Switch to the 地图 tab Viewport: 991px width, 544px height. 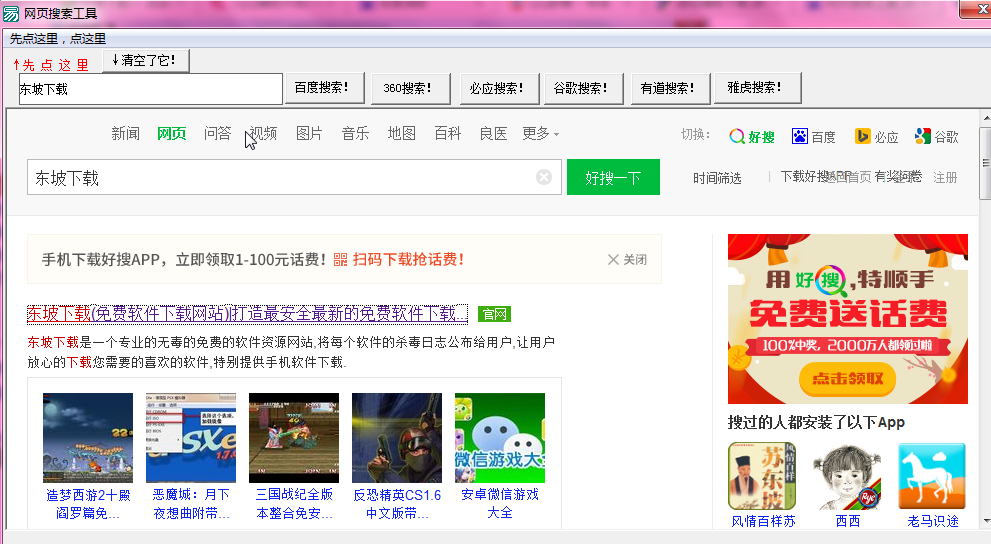coord(401,133)
